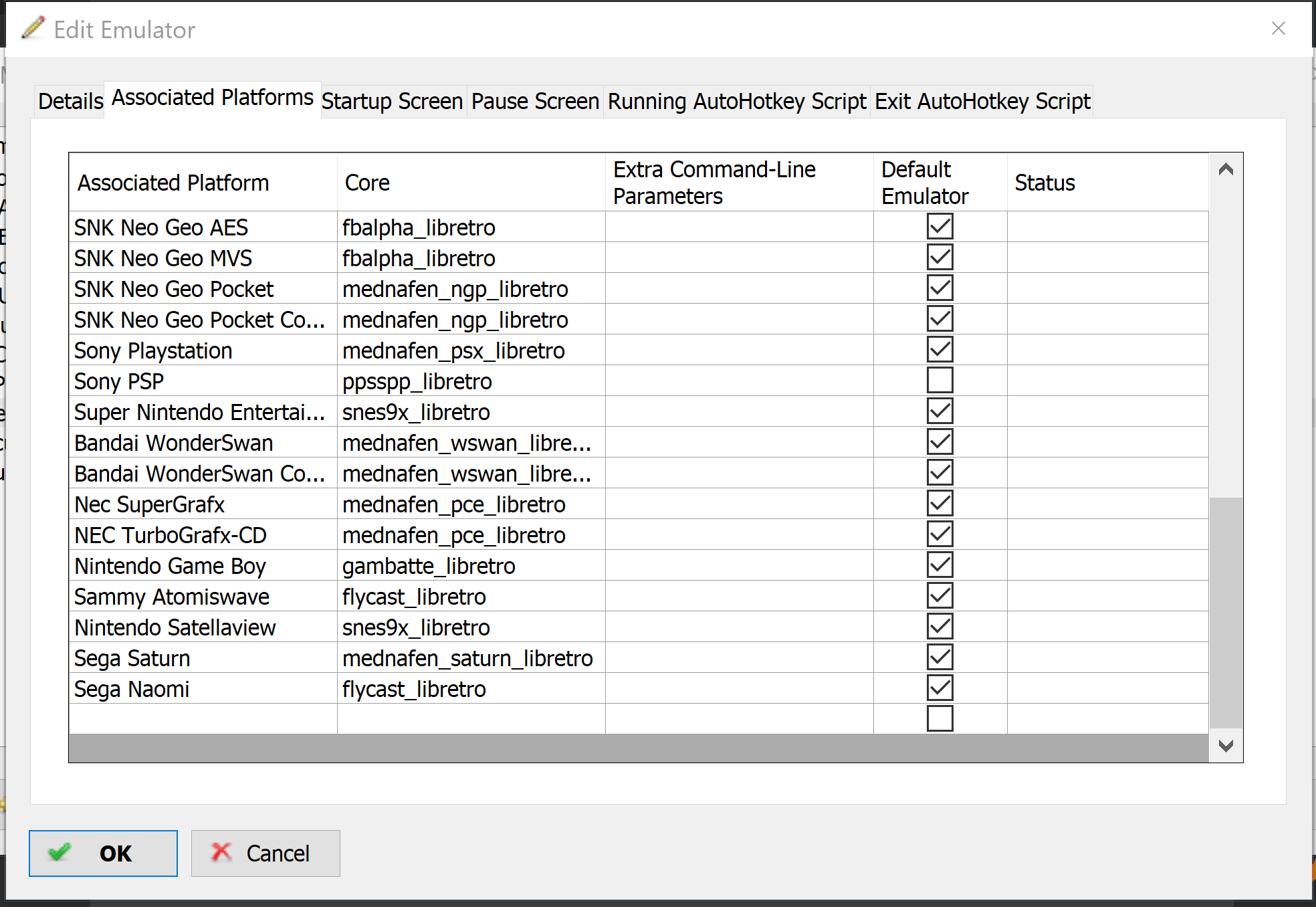Click the vertical scrollbar thumb
Viewport: 1316px width, 907px height.
pyautogui.click(x=1226, y=613)
